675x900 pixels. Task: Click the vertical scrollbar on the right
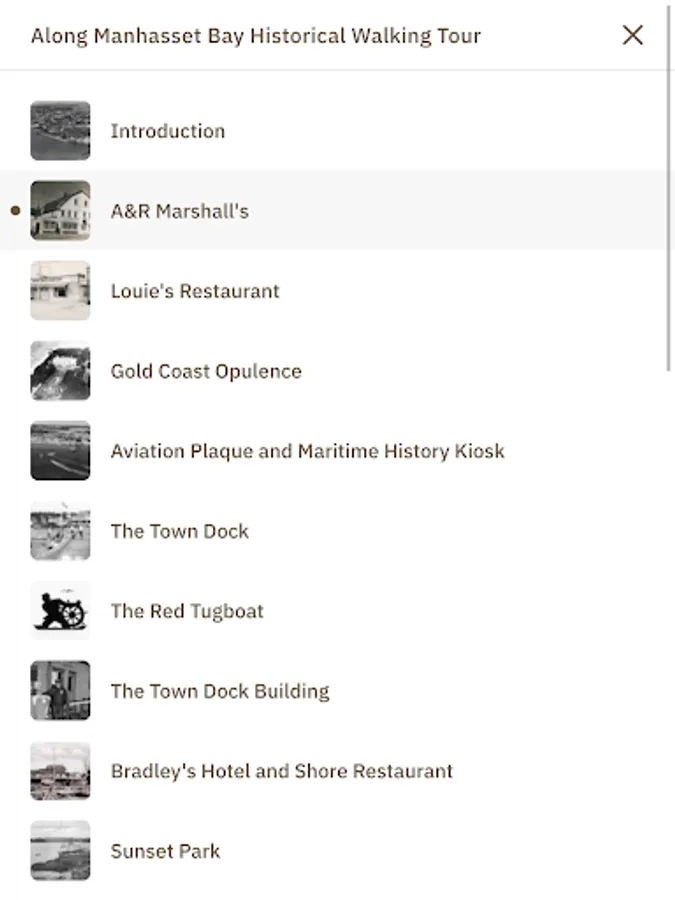[669, 190]
